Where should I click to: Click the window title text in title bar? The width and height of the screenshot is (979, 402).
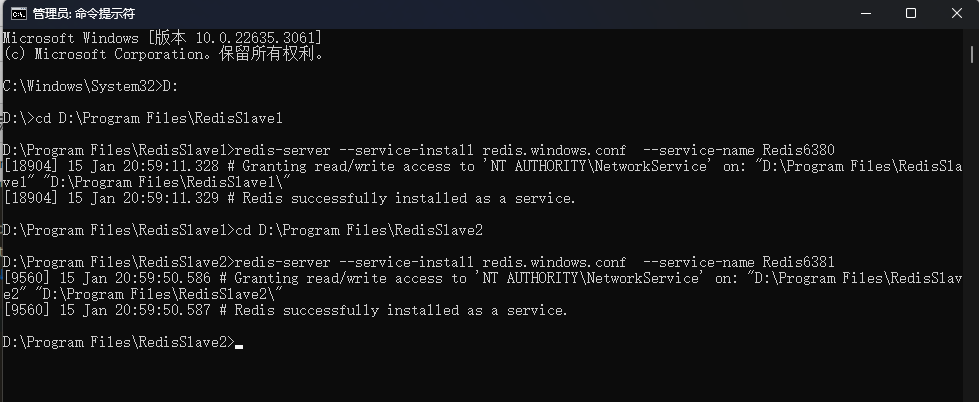(x=83, y=14)
